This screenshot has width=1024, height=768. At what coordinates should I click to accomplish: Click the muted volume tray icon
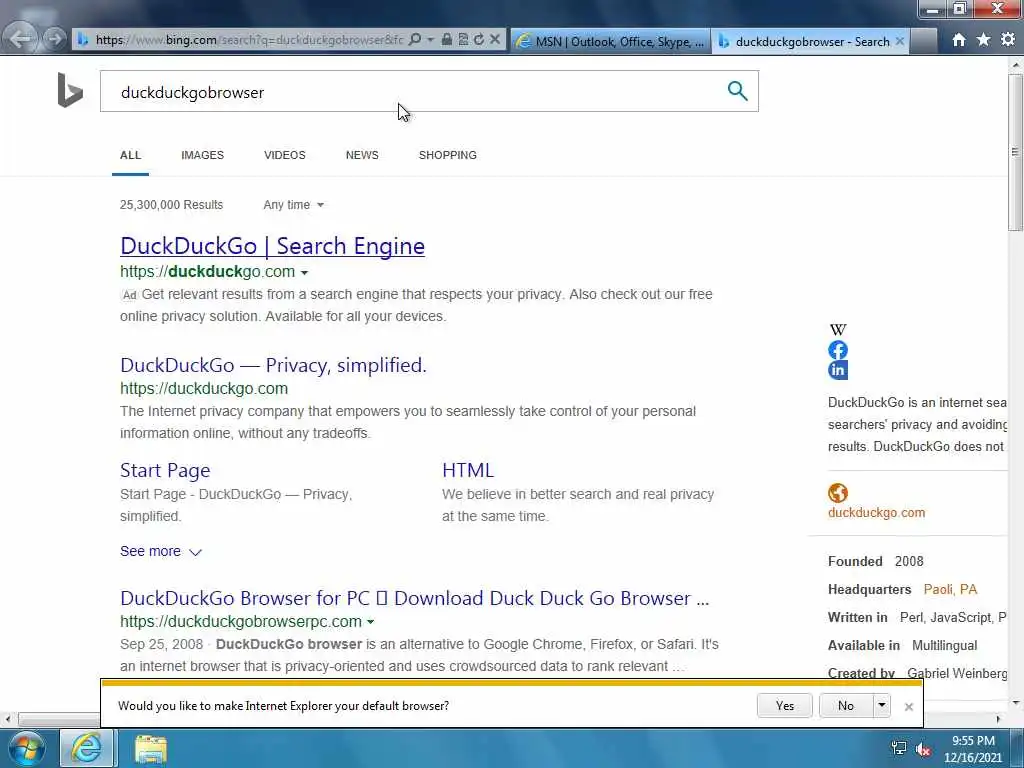click(x=923, y=749)
